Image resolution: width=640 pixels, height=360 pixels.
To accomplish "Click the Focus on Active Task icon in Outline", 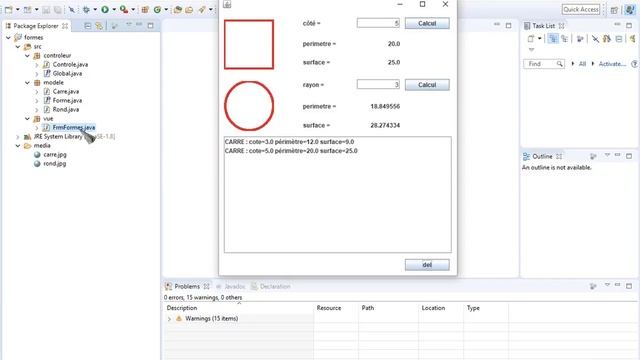I will (593, 156).
